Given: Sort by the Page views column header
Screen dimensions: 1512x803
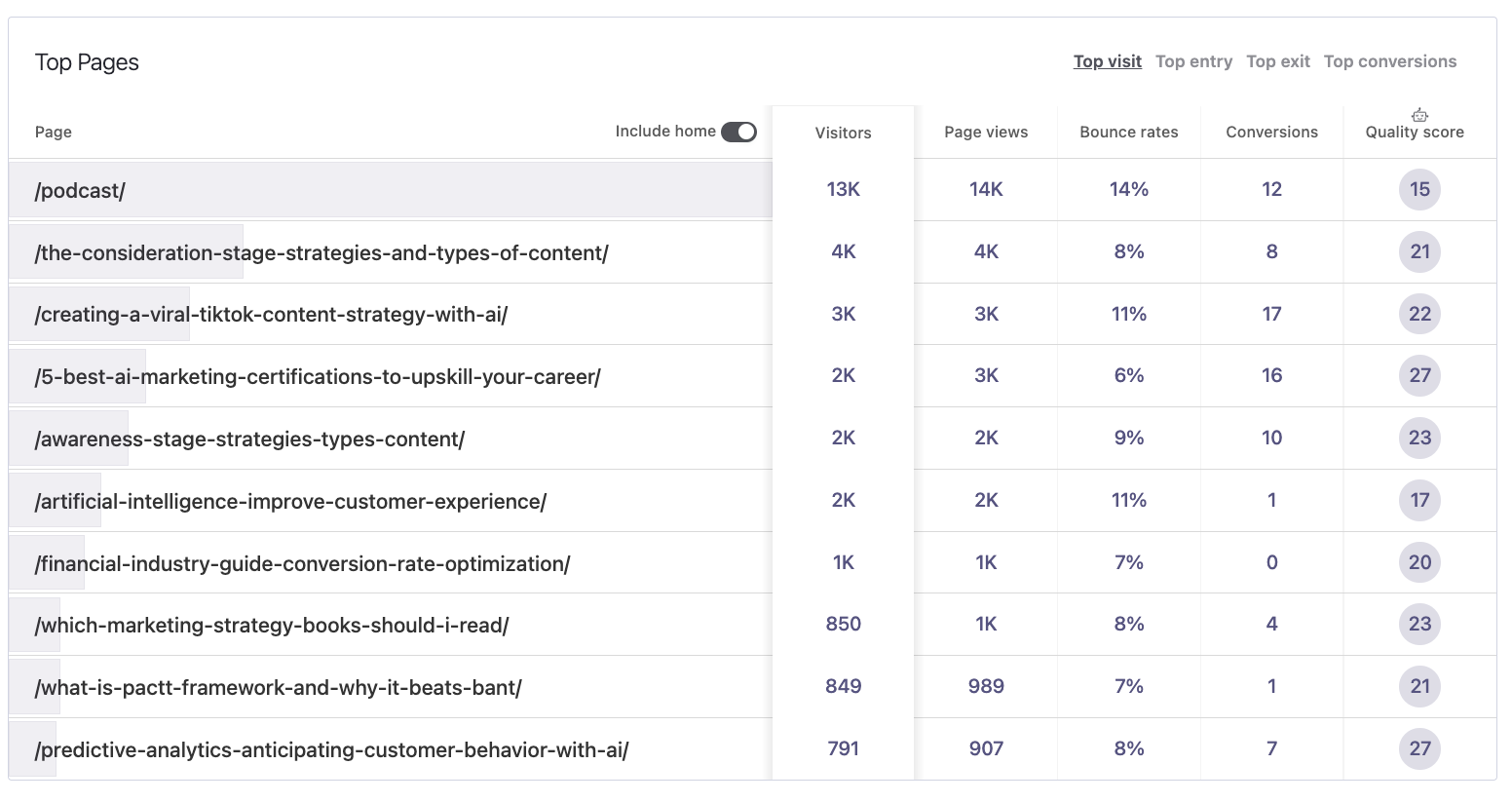Looking at the screenshot, I should tap(985, 133).
